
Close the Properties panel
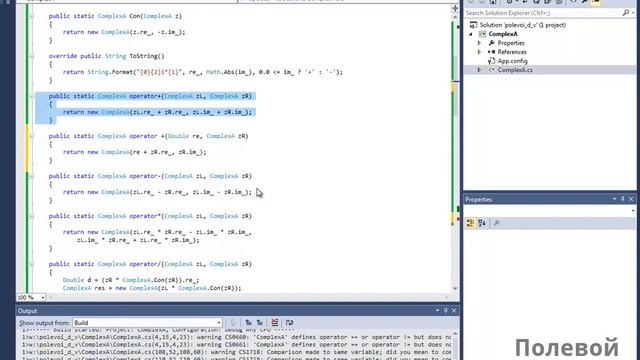[x=631, y=199]
